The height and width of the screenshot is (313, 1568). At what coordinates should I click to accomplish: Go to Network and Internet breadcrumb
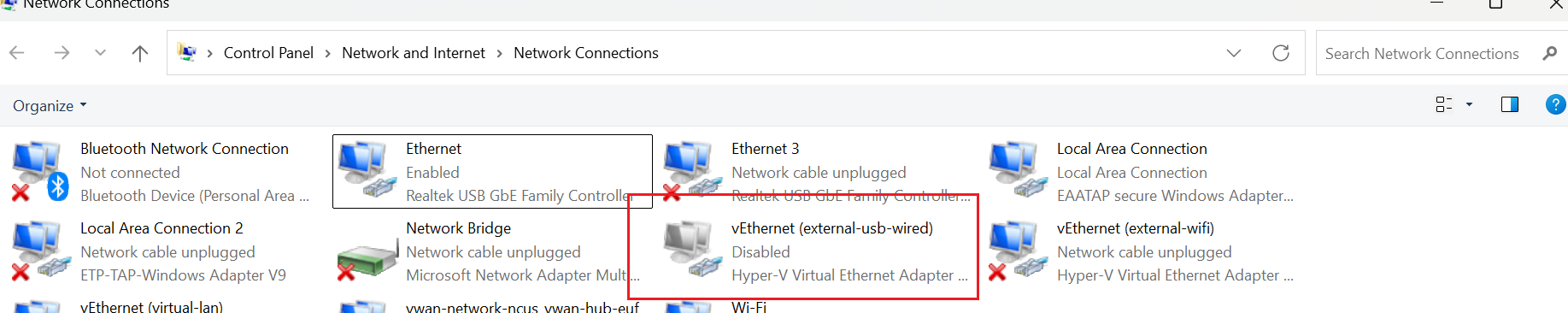coord(414,53)
